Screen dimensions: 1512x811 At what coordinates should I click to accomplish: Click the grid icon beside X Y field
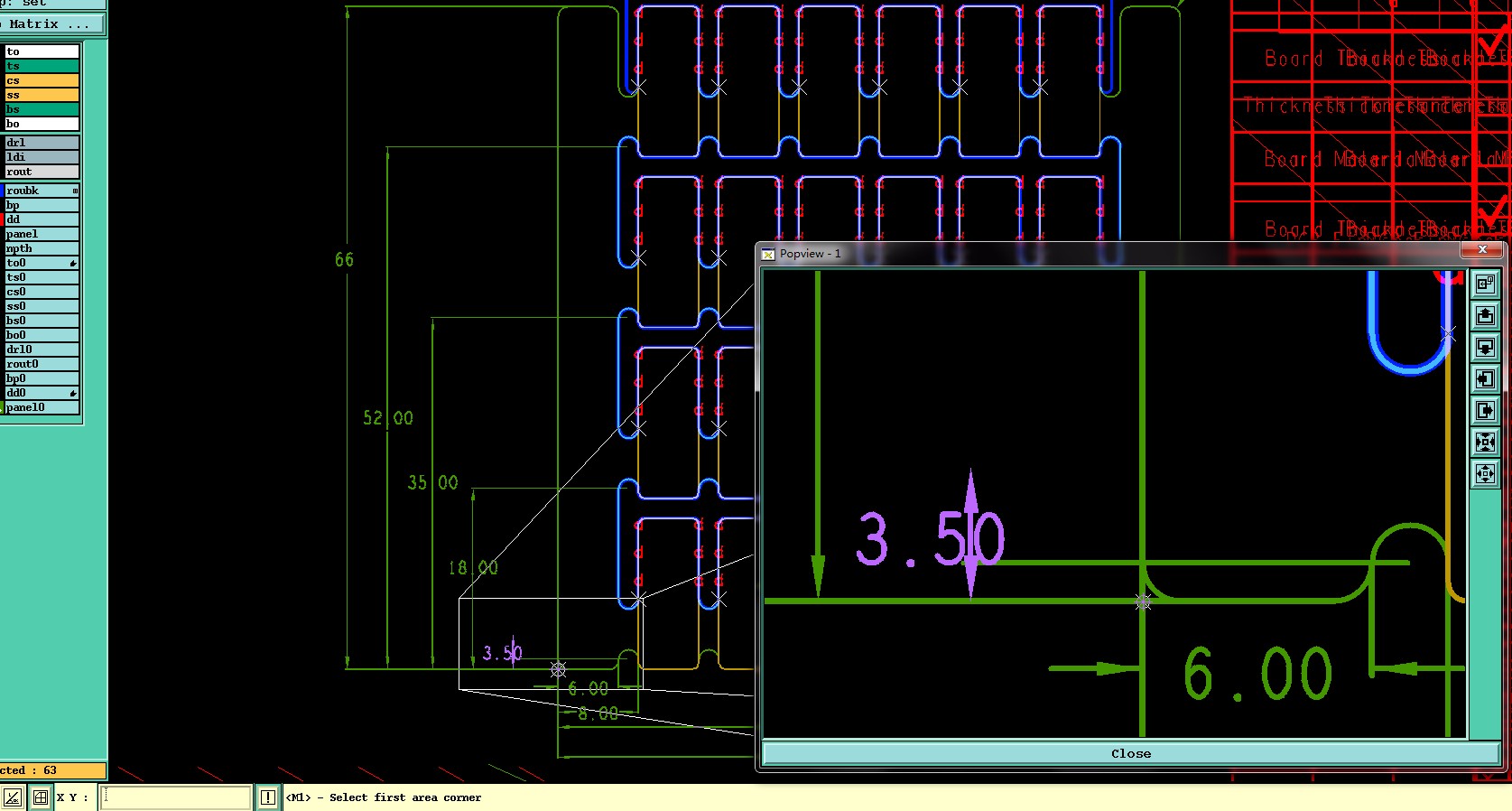[x=41, y=797]
